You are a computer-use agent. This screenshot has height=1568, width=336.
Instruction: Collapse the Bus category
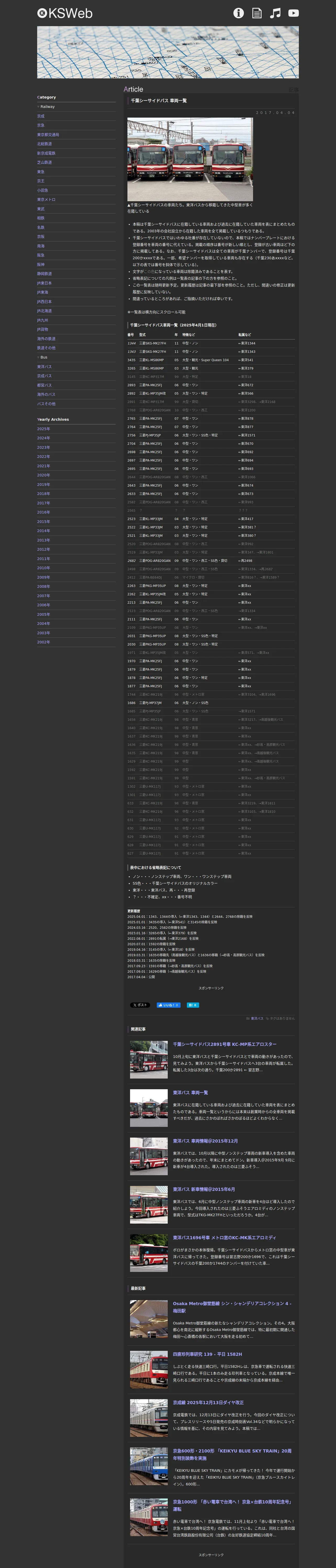click(x=42, y=357)
